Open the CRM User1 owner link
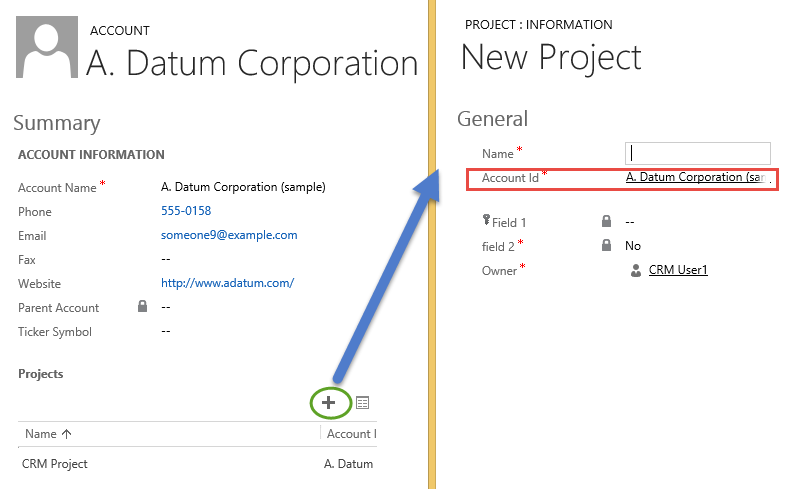 pos(678,270)
